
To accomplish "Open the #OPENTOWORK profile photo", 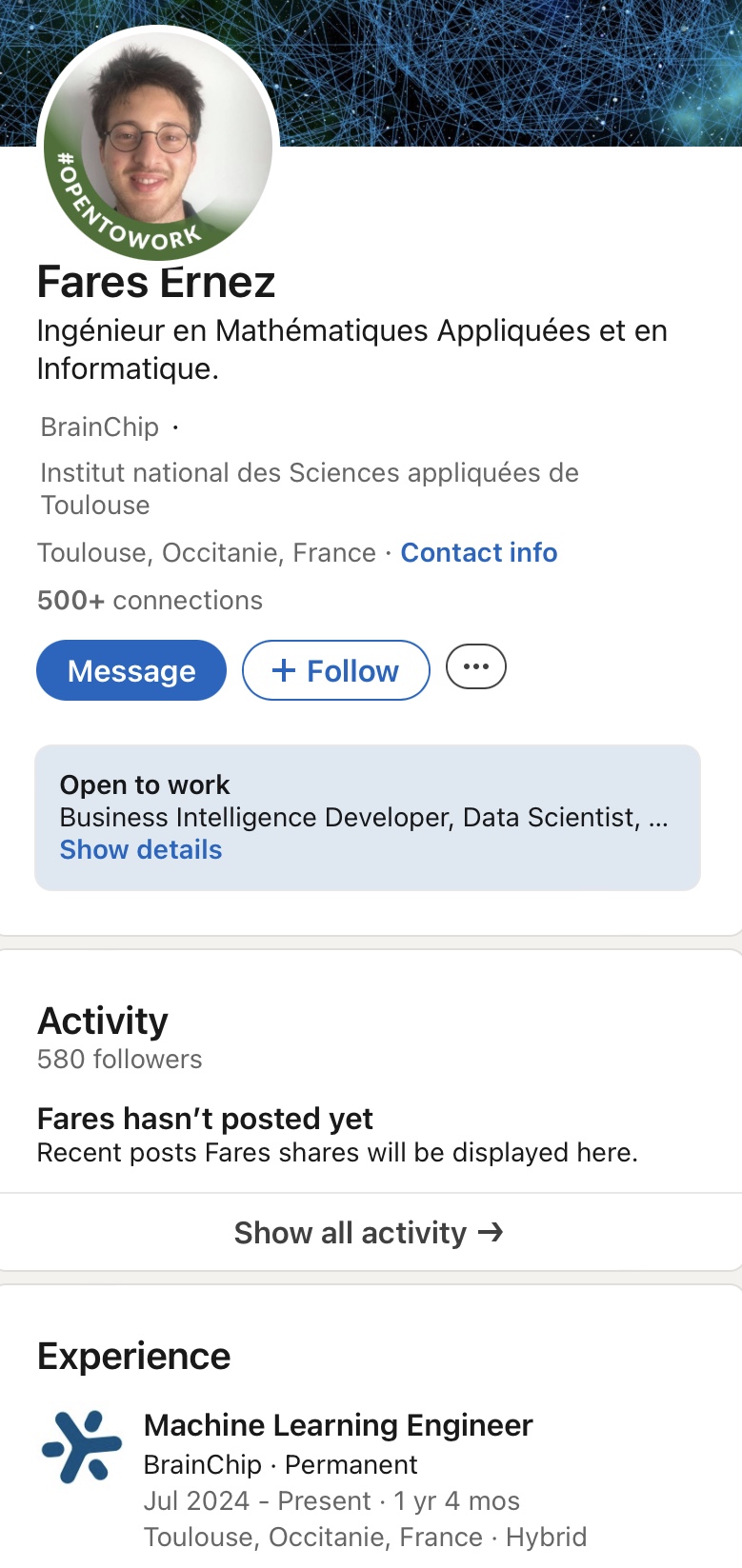I will tap(157, 145).
